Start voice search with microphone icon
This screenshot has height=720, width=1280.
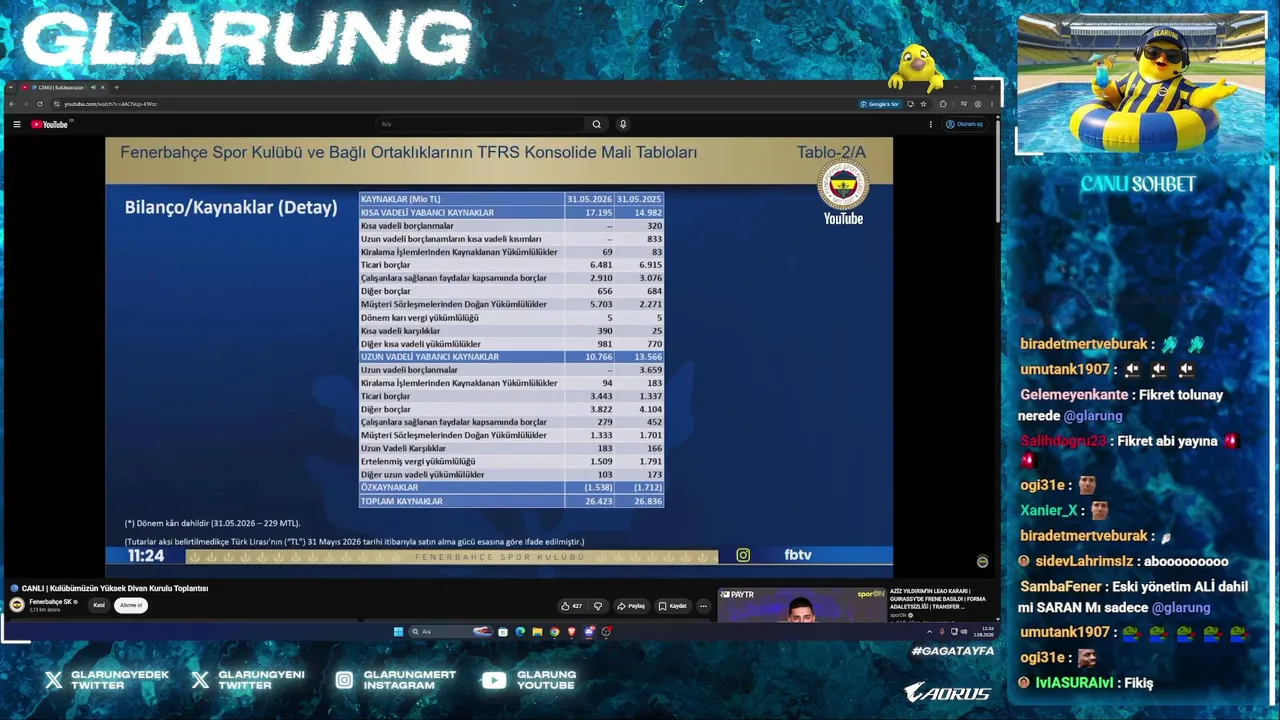[623, 124]
